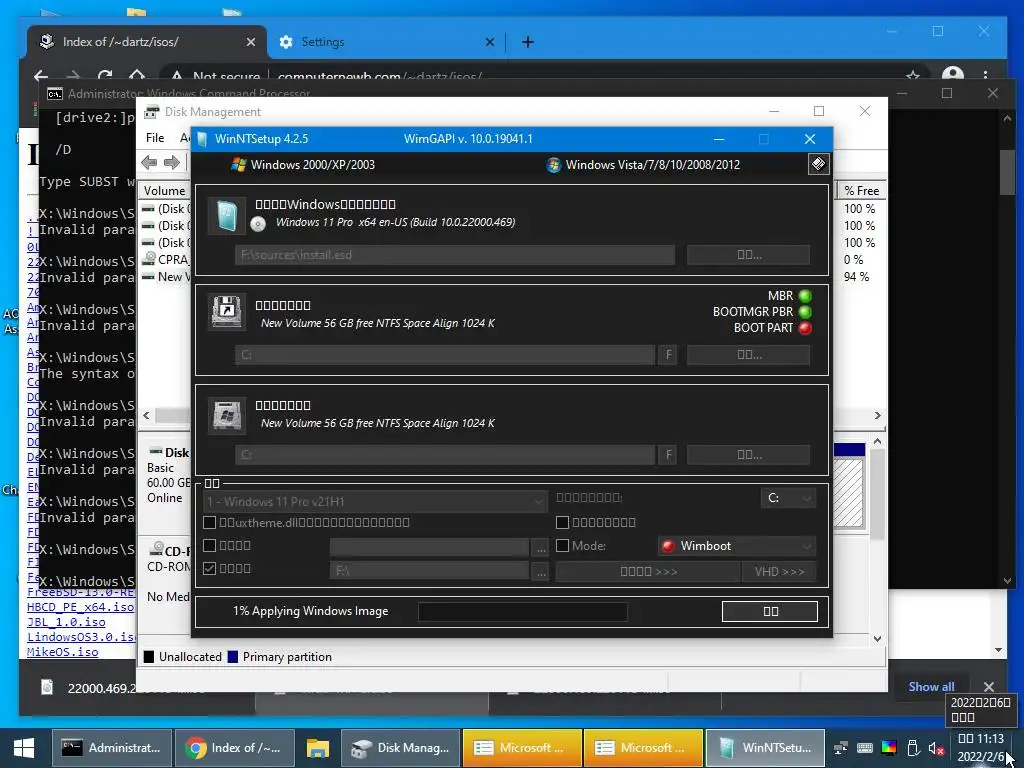This screenshot has width=1024, height=768.
Task: Click the muted volume tray icon
Action: (x=936, y=748)
